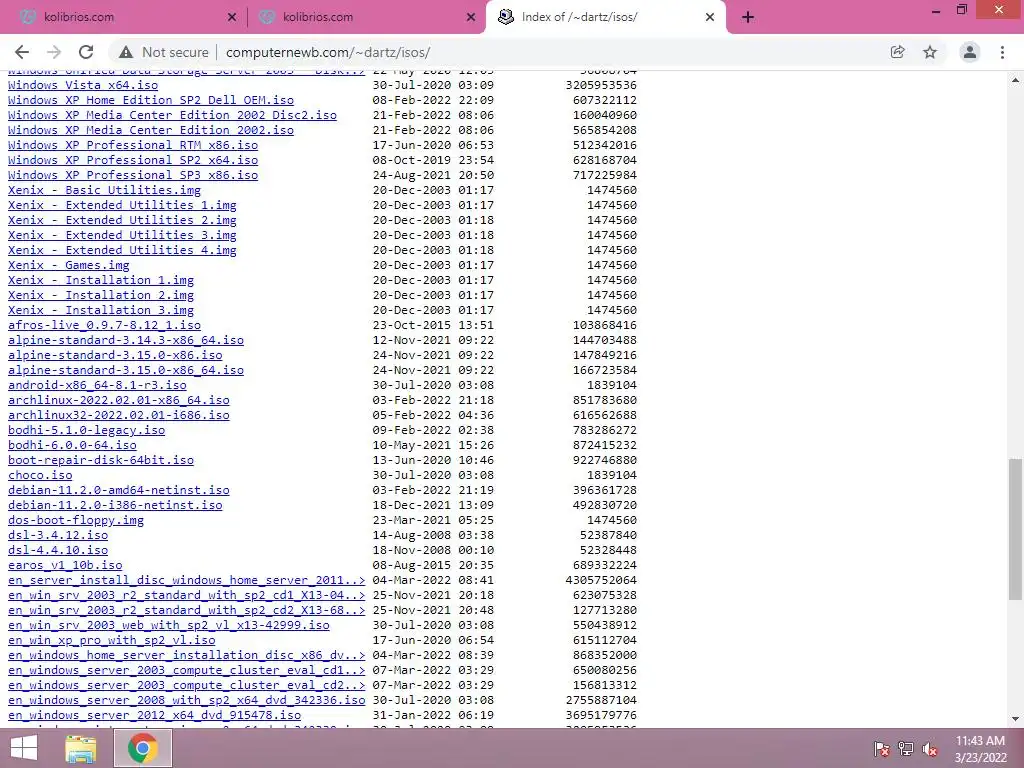This screenshot has width=1024, height=768.
Task: Open a new browser tab
Action: point(748,18)
